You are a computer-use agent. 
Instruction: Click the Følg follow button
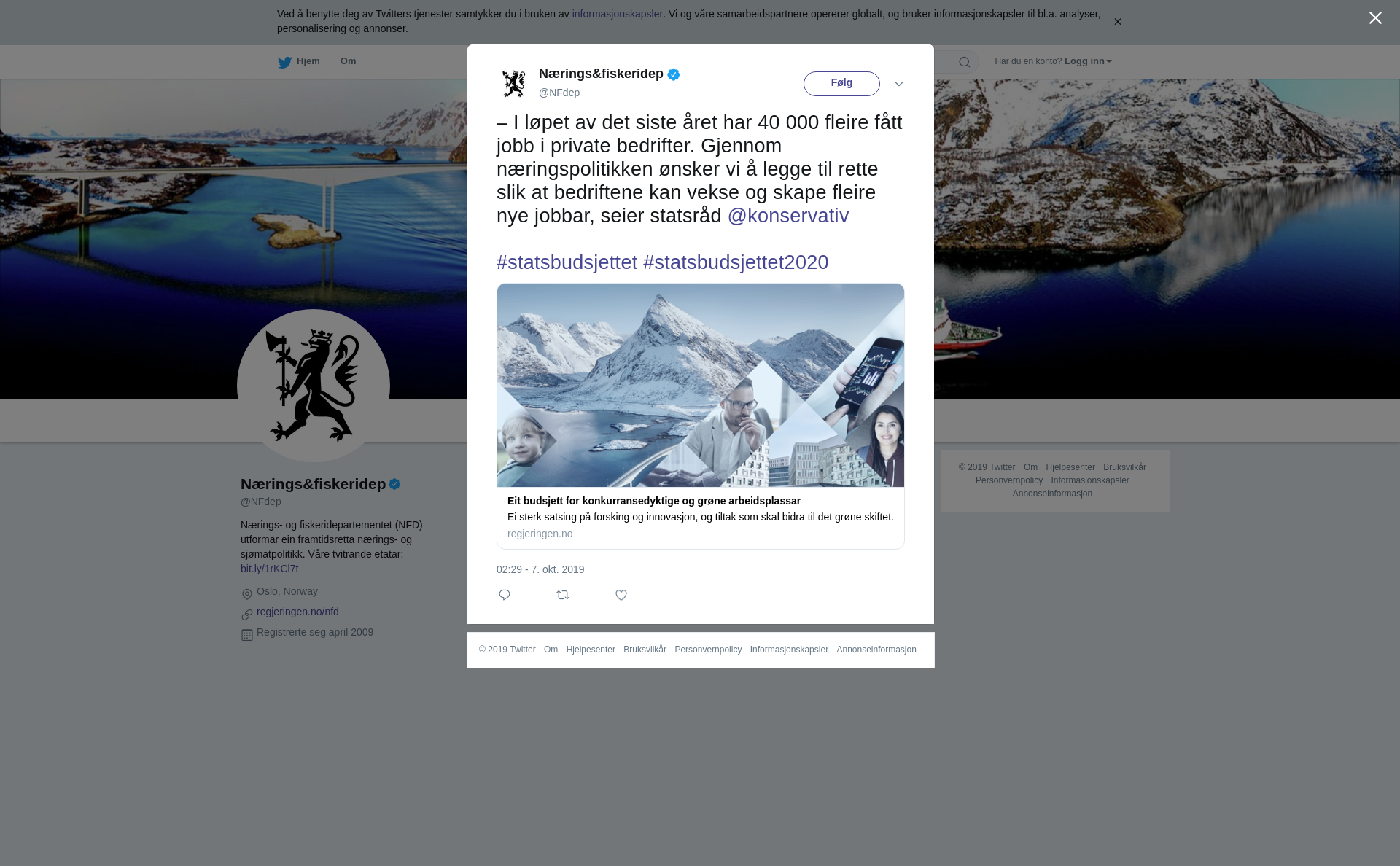(x=841, y=83)
